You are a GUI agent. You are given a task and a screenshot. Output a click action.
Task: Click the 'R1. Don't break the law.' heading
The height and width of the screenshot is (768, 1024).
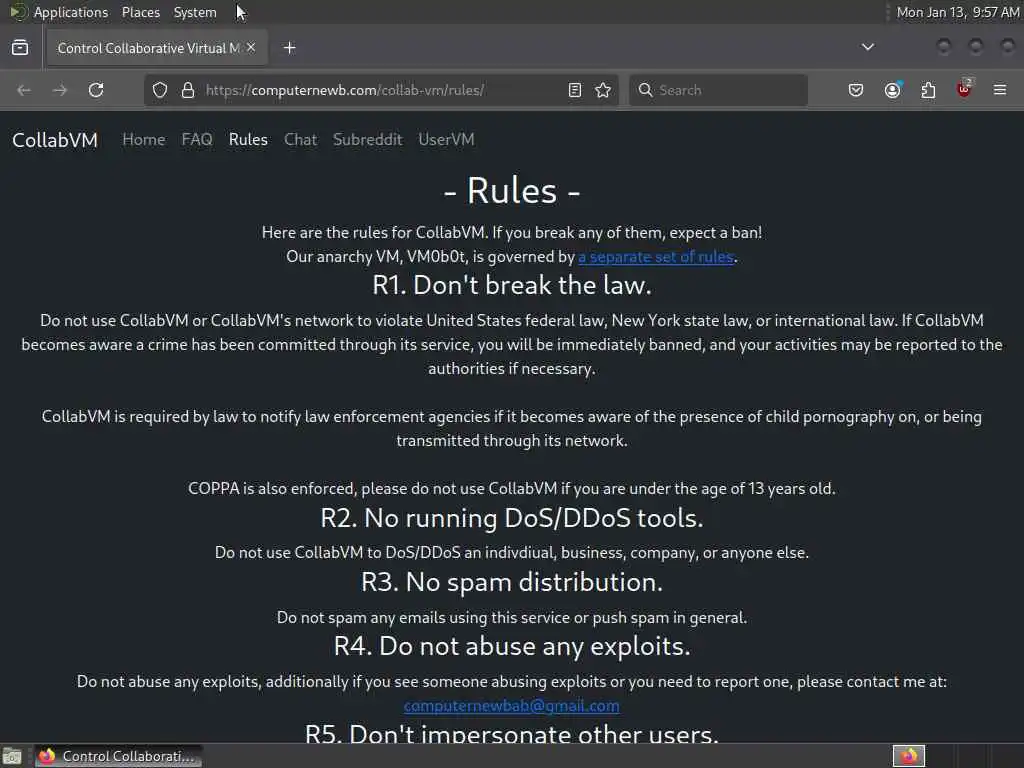coord(511,285)
